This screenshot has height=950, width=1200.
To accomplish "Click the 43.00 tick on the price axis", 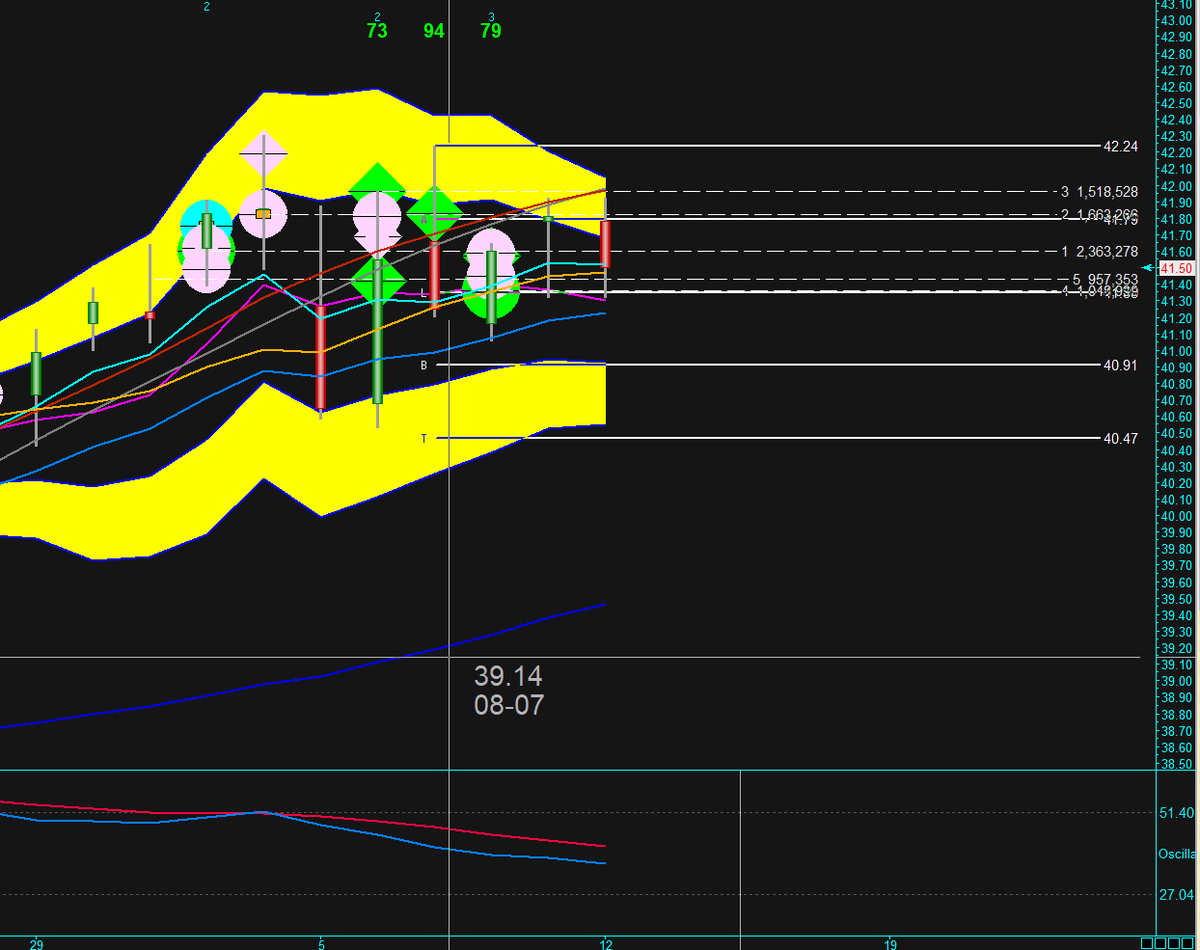I will tap(1177, 20).
